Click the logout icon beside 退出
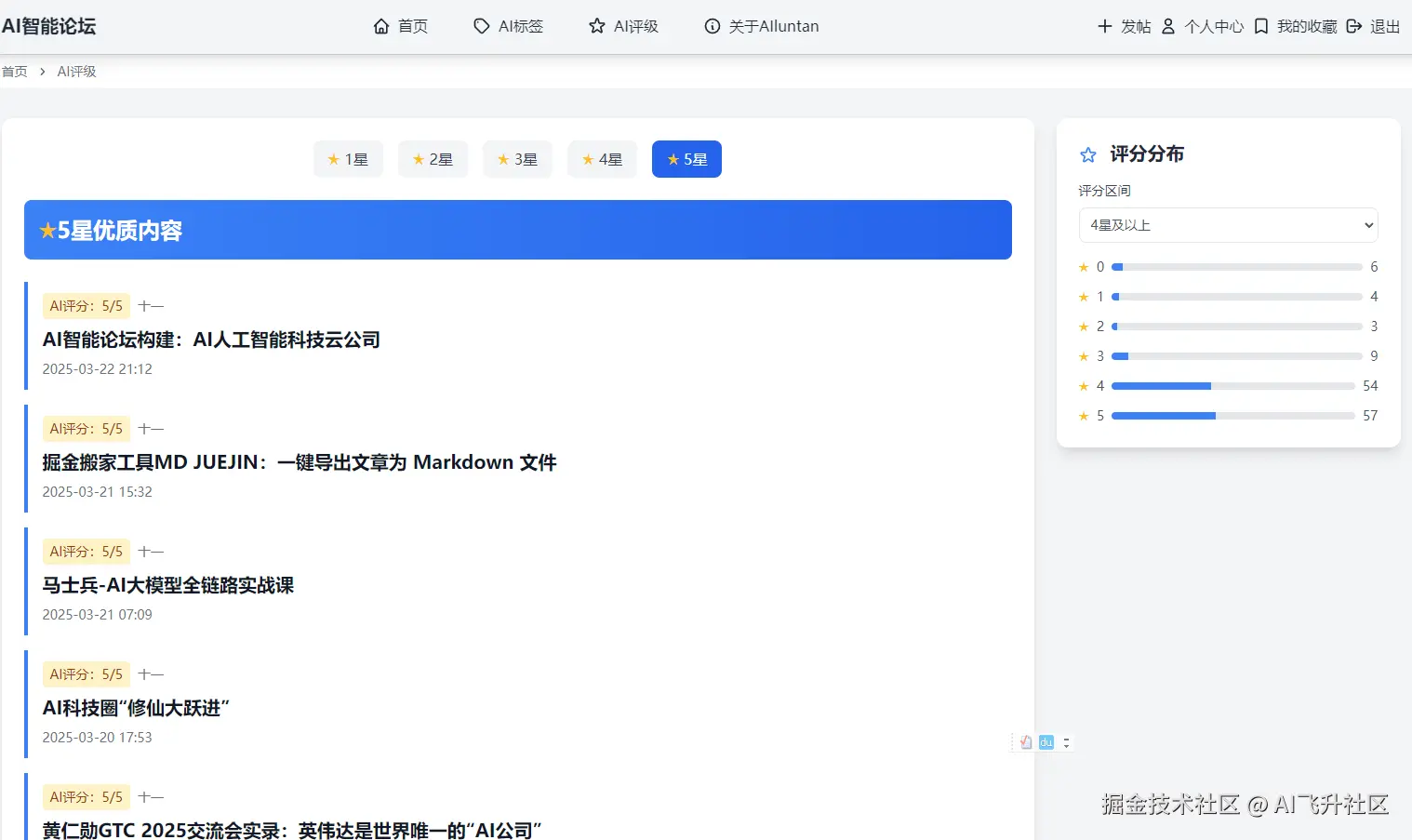Image resolution: width=1412 pixels, height=840 pixels. click(1354, 26)
